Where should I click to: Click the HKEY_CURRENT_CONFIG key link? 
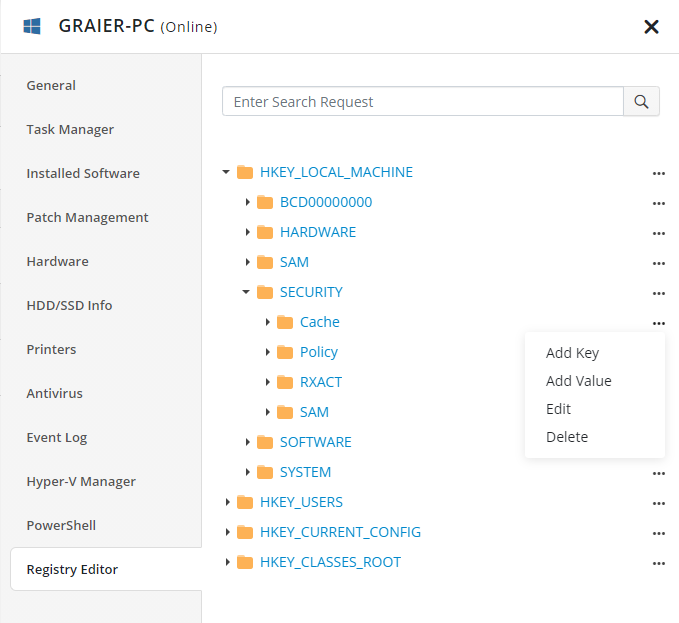pos(340,532)
